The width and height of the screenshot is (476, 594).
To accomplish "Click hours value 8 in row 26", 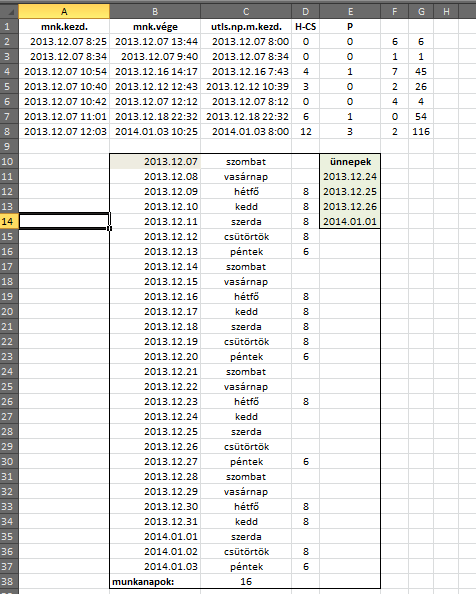I will click(x=306, y=402).
